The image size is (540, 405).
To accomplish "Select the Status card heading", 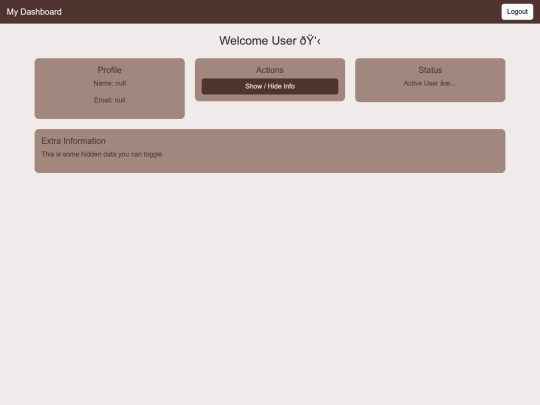I will (430, 70).
